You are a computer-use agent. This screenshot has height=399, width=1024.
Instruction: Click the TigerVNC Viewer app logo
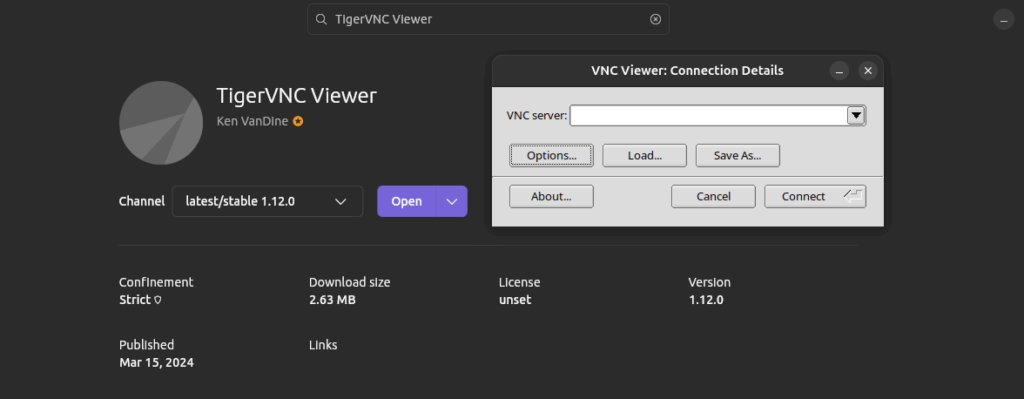[161, 123]
